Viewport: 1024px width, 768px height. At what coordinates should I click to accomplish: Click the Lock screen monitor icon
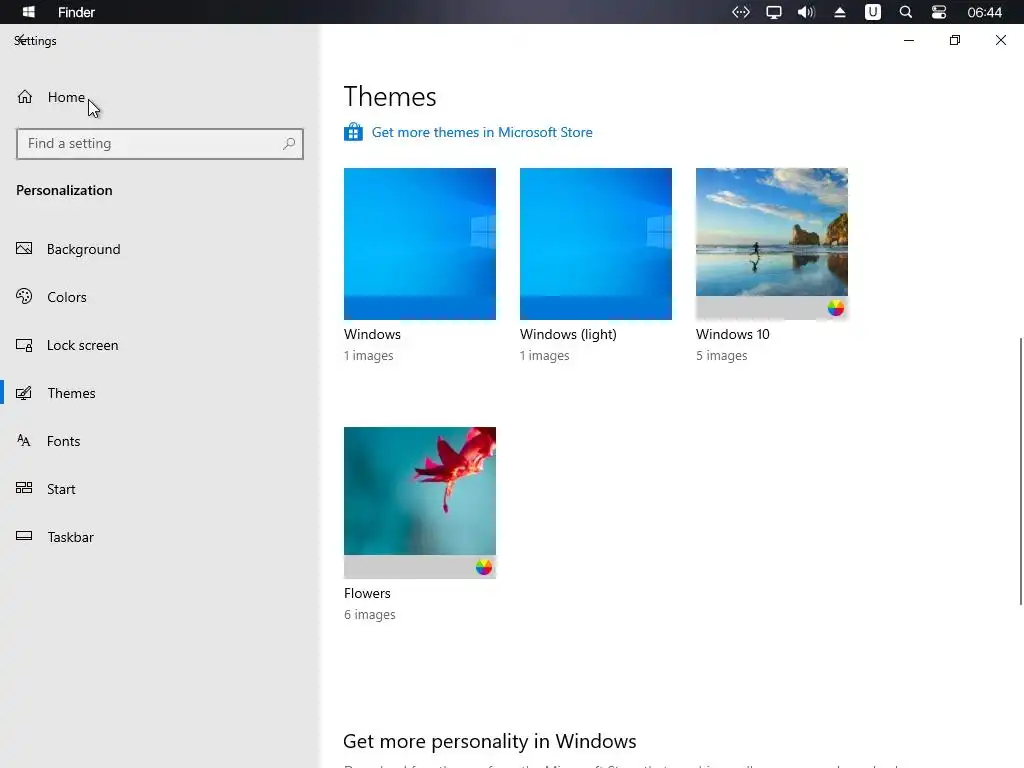point(24,345)
